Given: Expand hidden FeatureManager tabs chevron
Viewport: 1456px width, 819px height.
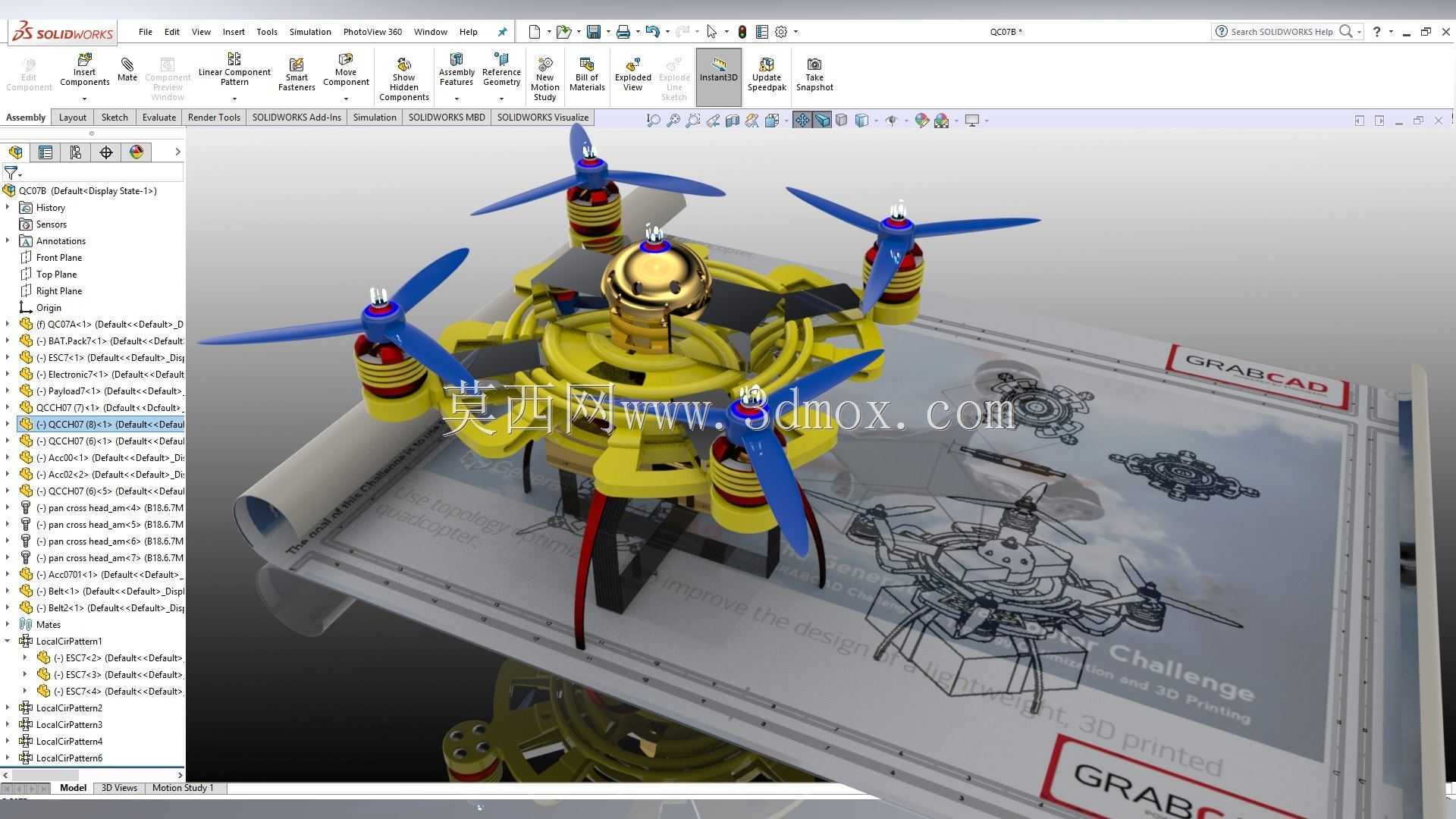Looking at the screenshot, I should pos(177,152).
